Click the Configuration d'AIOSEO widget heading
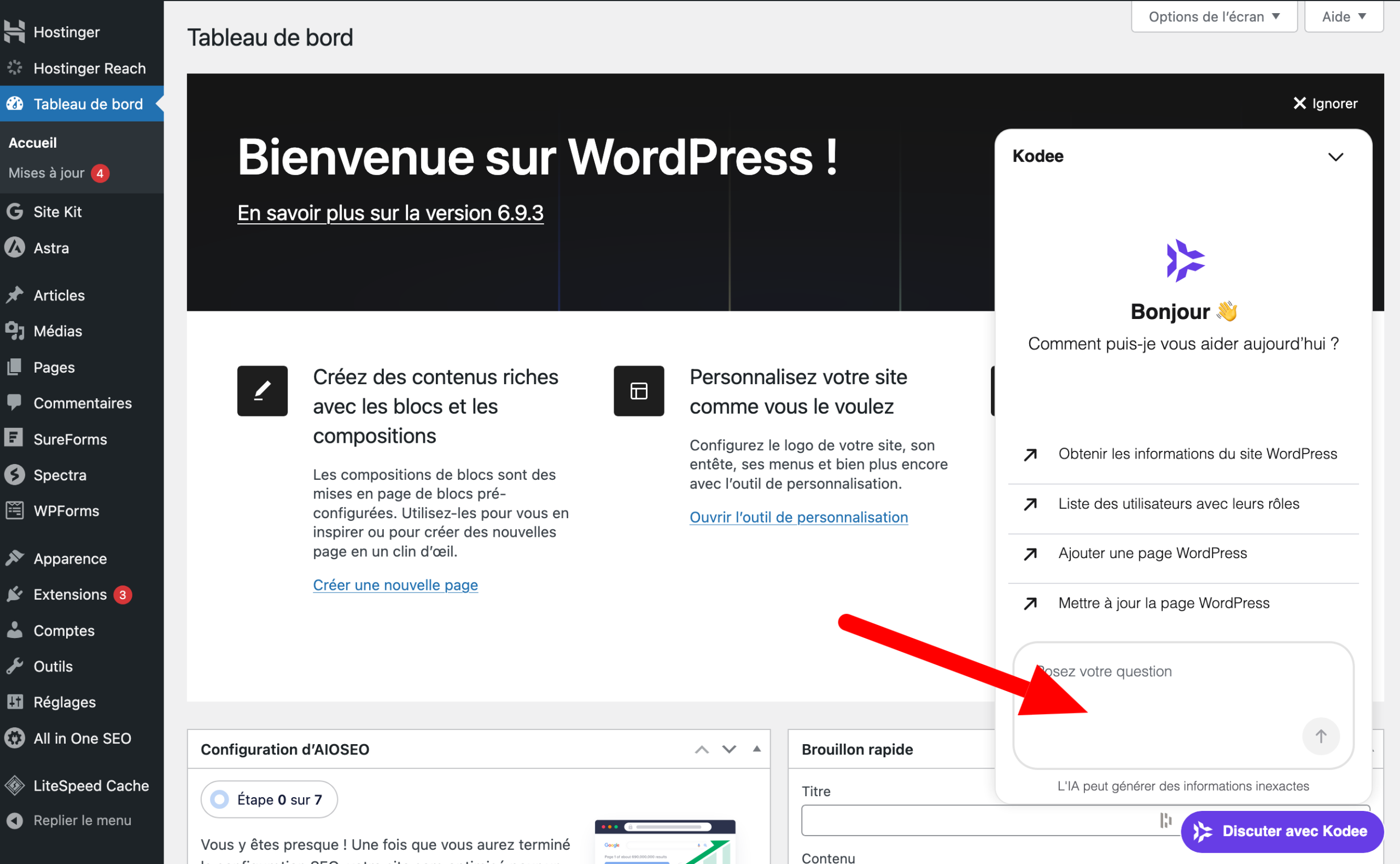Image resolution: width=1400 pixels, height=864 pixels. (285, 749)
